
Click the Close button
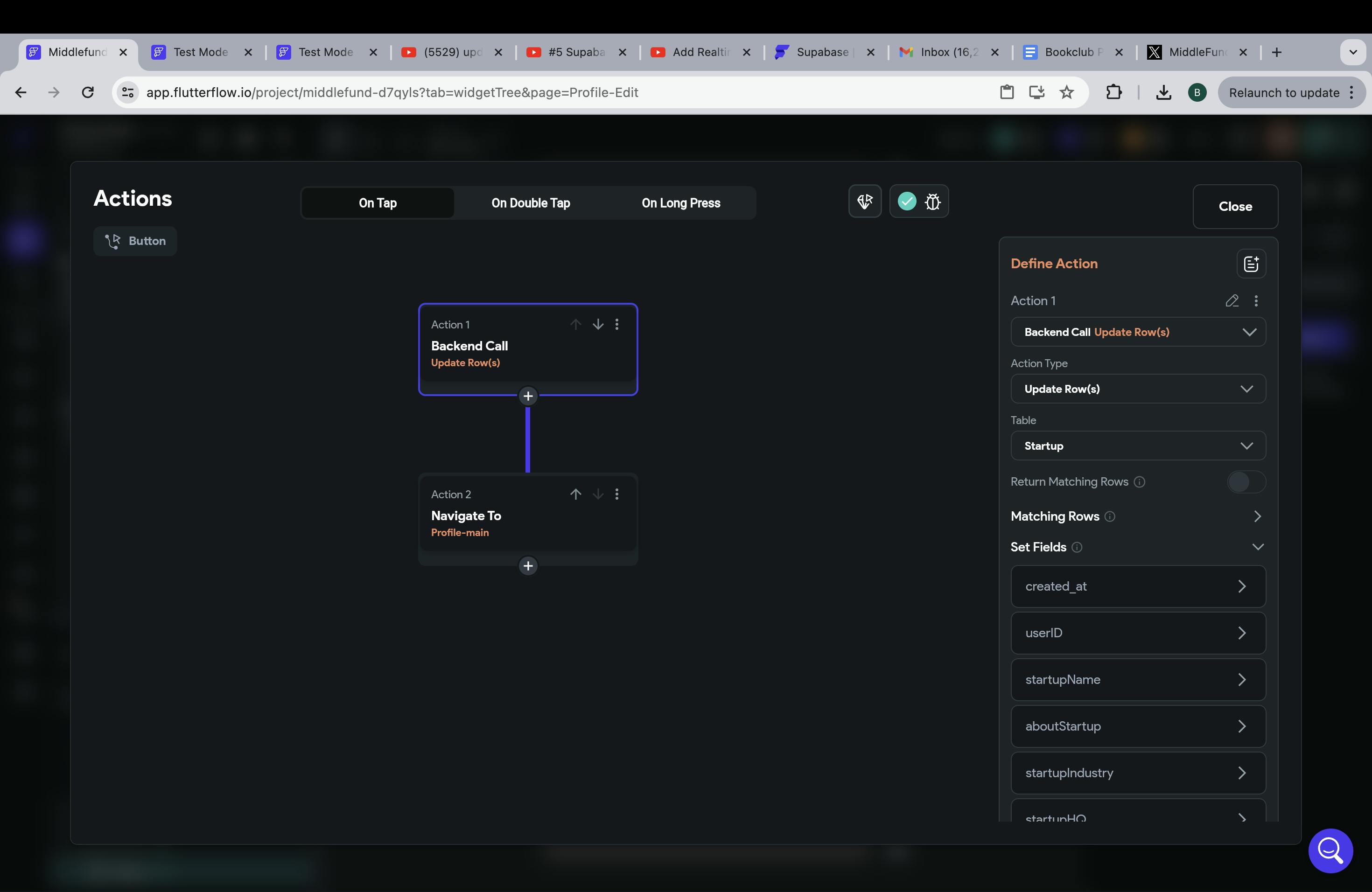[1235, 206]
